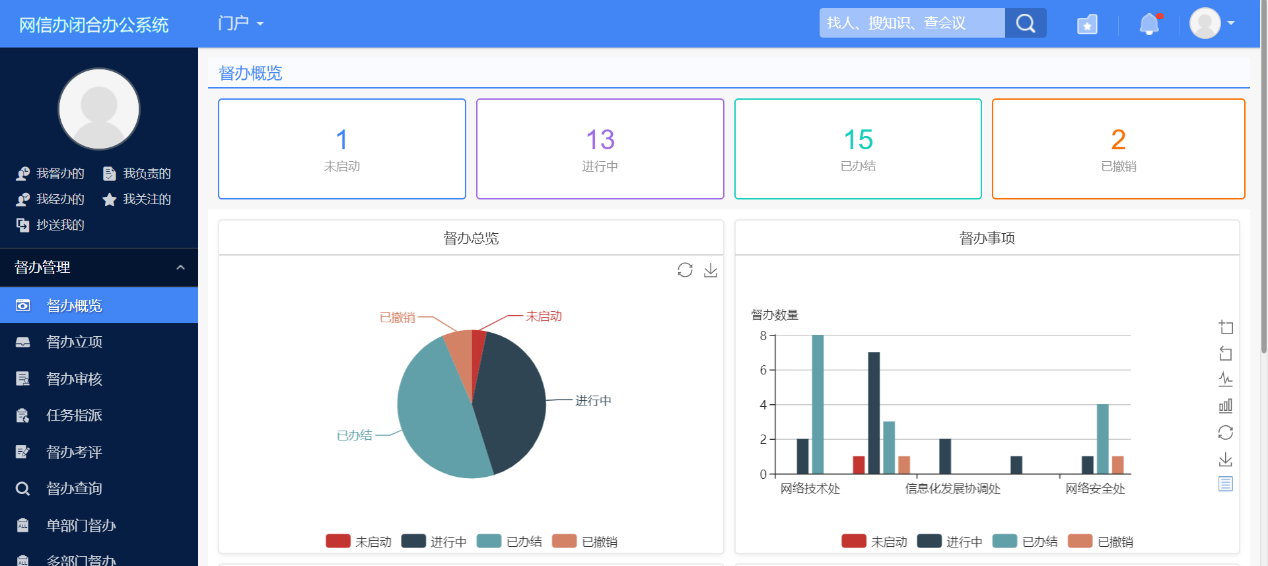The image size is (1268, 566).
Task: Click the 未启动 count card showing 1
Action: (x=342, y=149)
